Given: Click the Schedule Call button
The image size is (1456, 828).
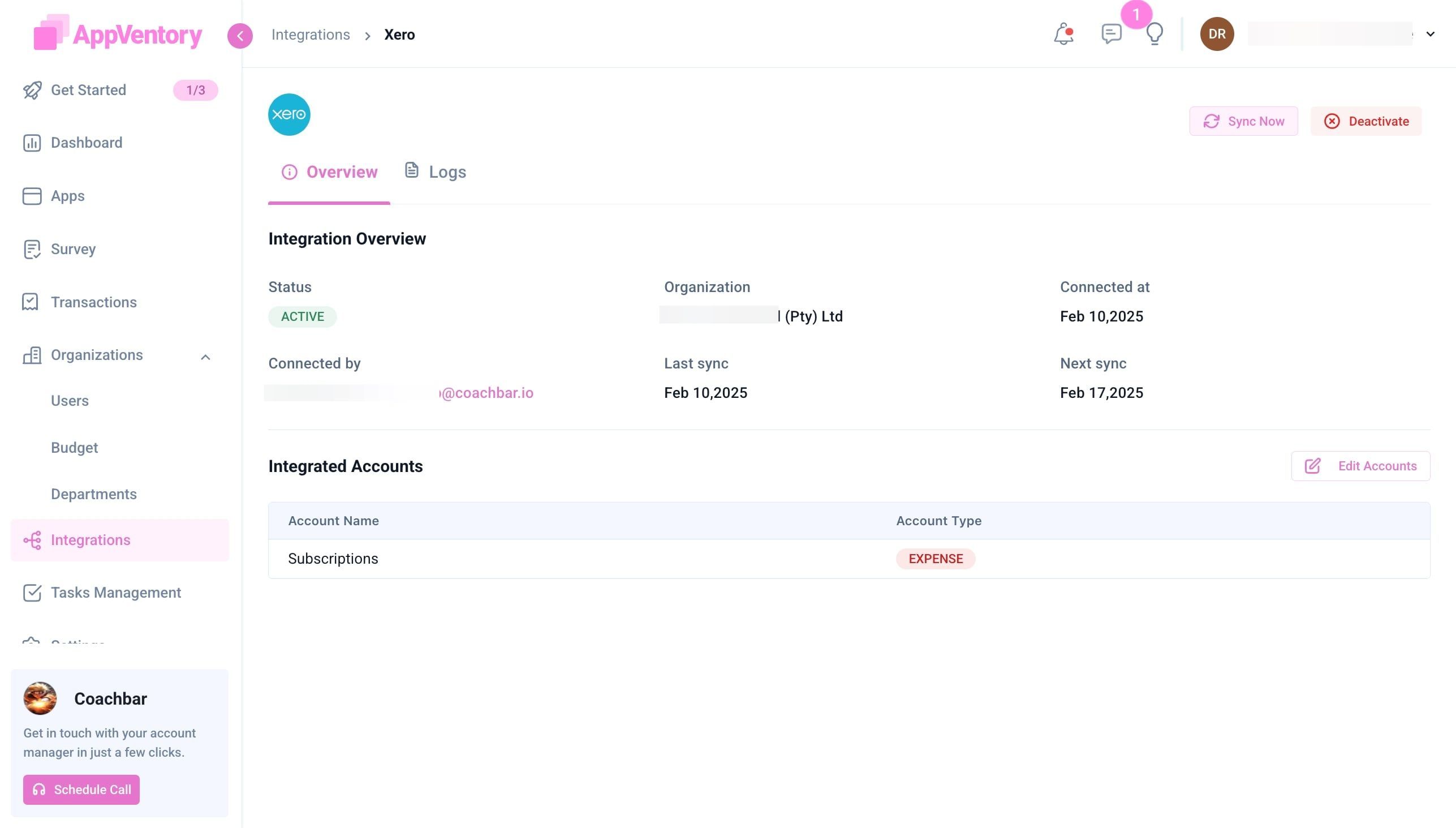Looking at the screenshot, I should [81, 790].
